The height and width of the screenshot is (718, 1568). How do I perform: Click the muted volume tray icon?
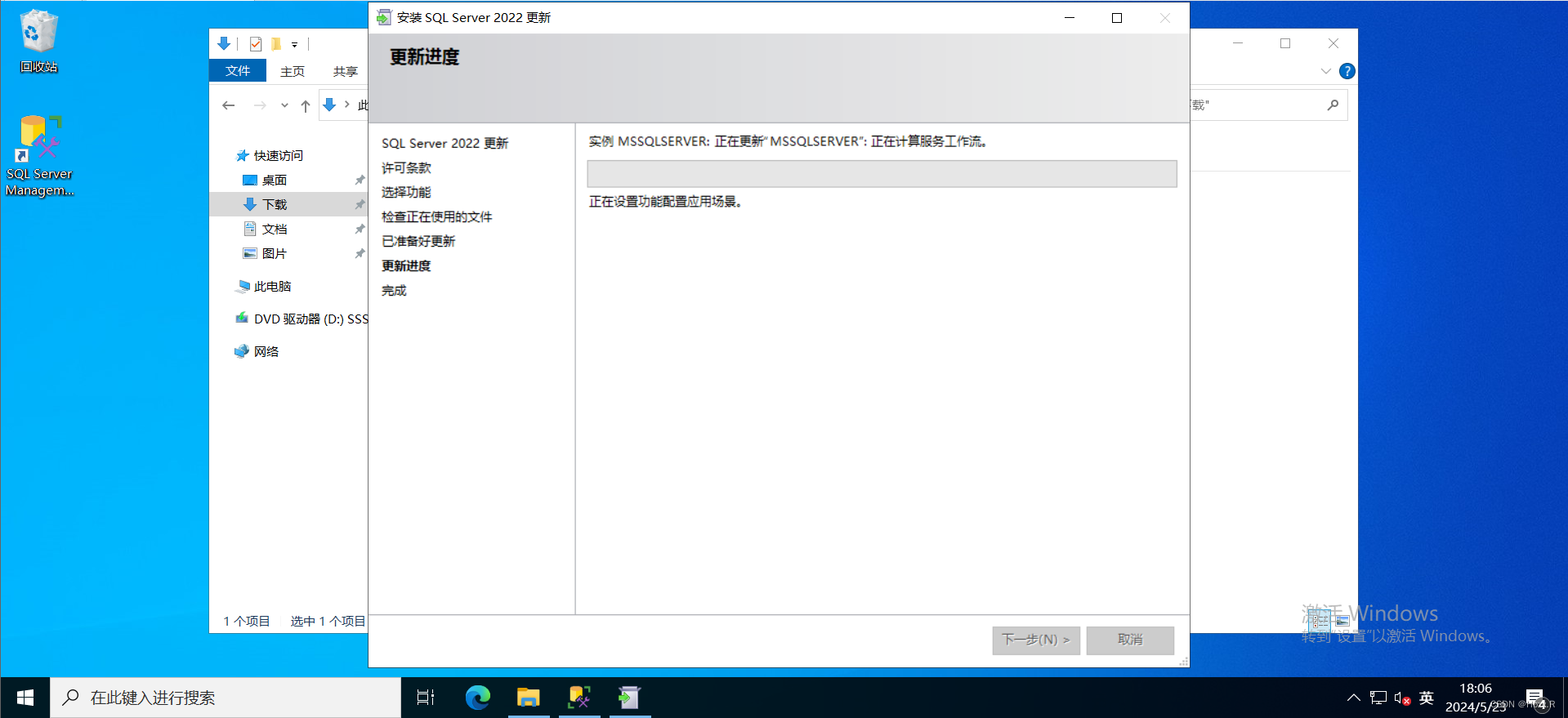coord(1402,698)
